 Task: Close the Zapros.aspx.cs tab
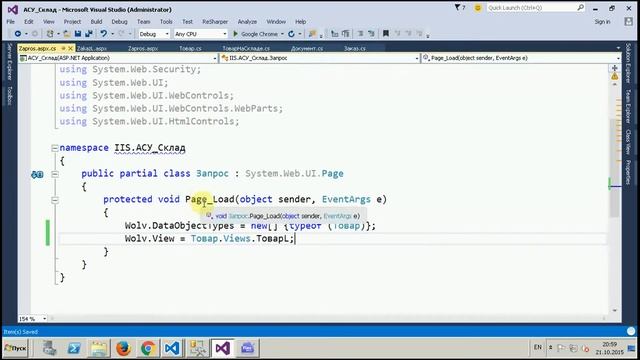[71, 48]
